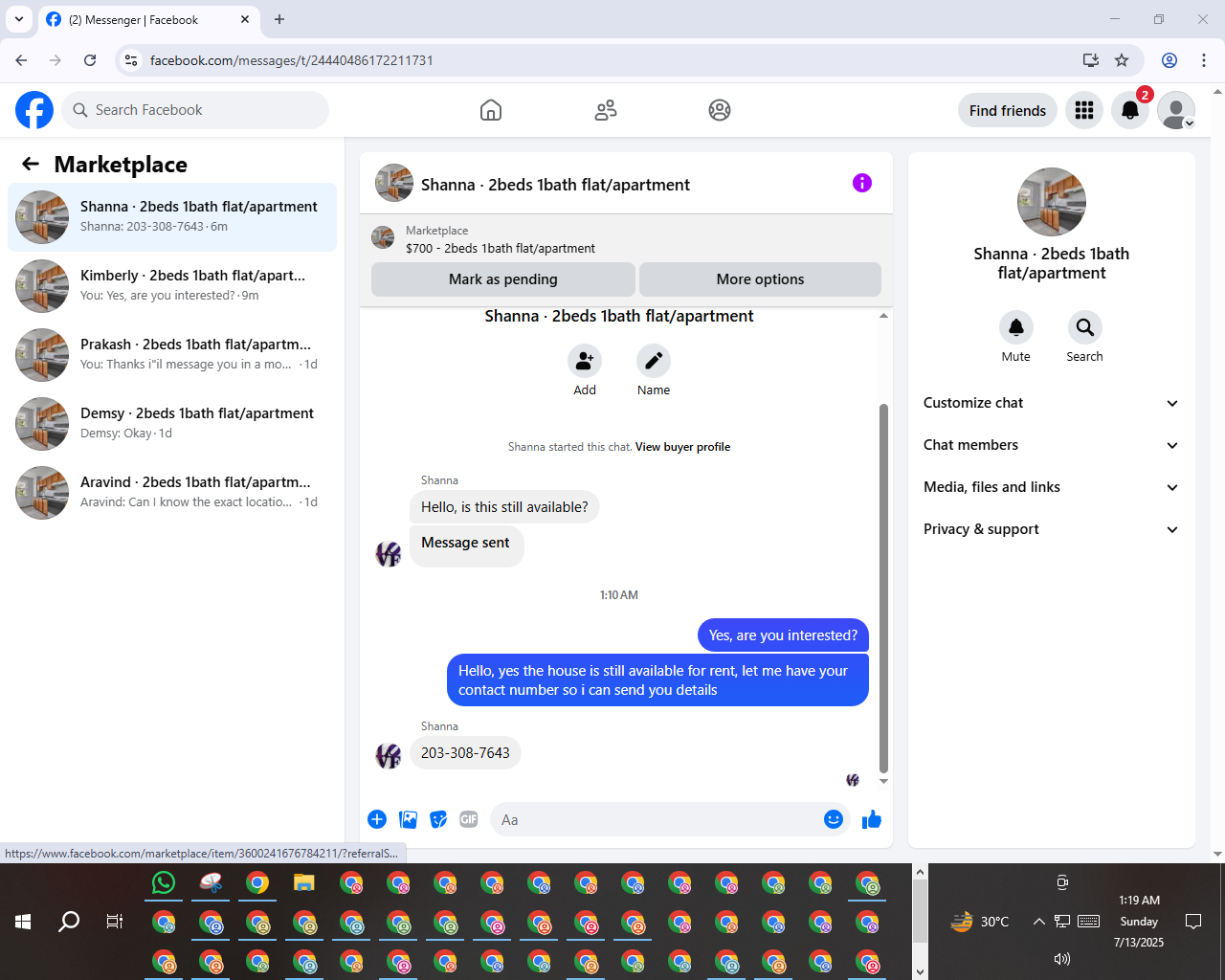Open Windows taskbar search
1225x980 pixels.
tap(69, 922)
